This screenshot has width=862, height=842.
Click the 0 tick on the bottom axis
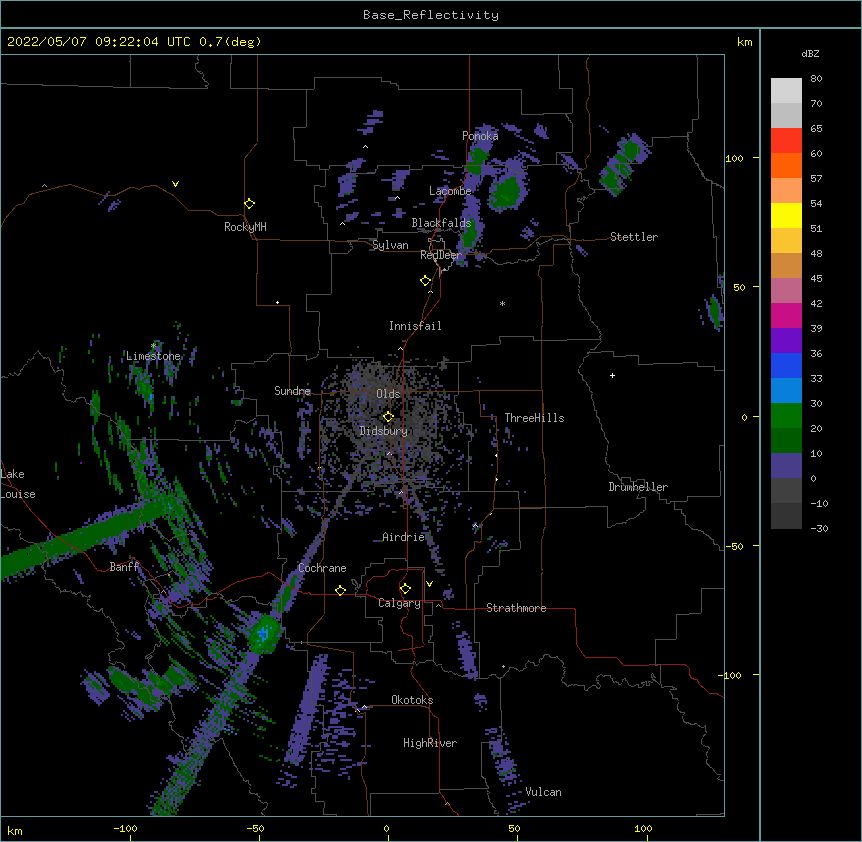386,828
